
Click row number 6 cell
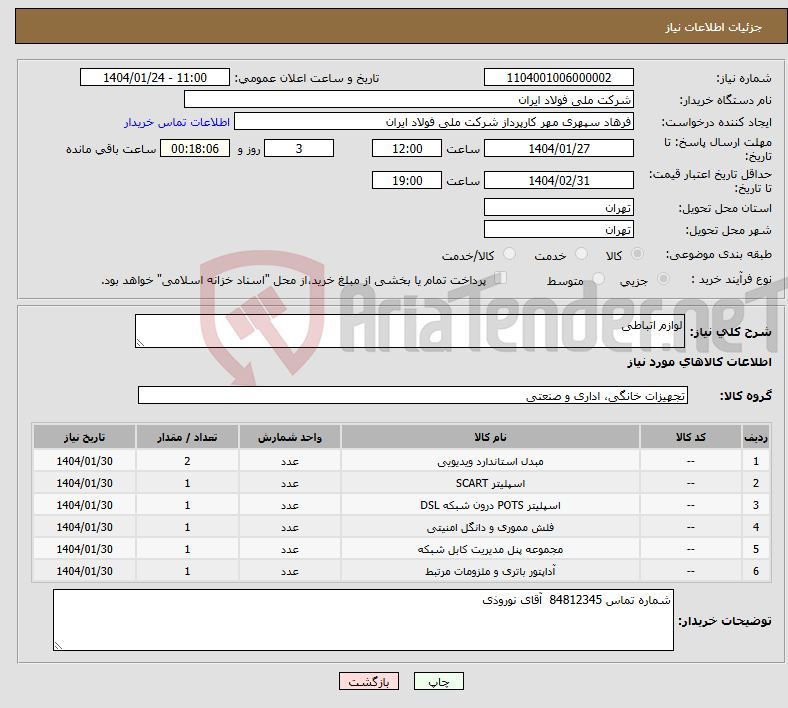point(756,571)
